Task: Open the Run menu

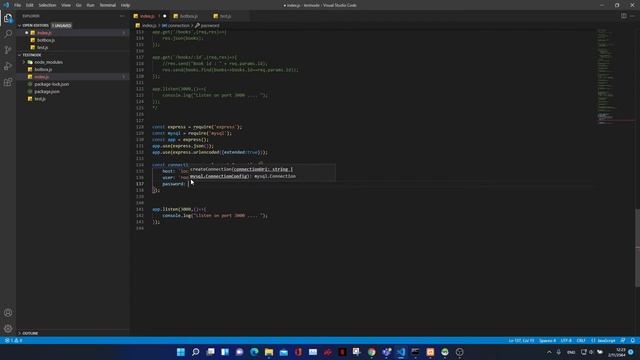Action: (91, 5)
